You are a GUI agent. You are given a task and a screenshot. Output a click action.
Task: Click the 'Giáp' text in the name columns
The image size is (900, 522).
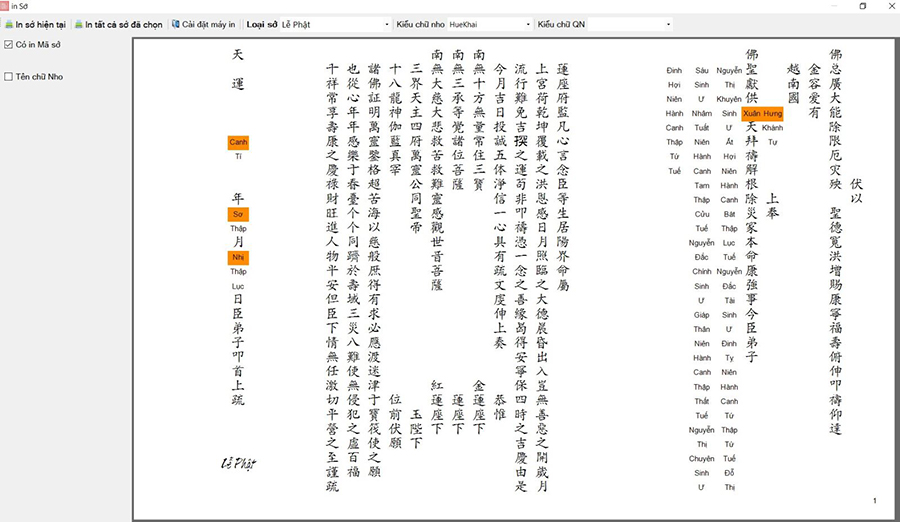(701, 315)
